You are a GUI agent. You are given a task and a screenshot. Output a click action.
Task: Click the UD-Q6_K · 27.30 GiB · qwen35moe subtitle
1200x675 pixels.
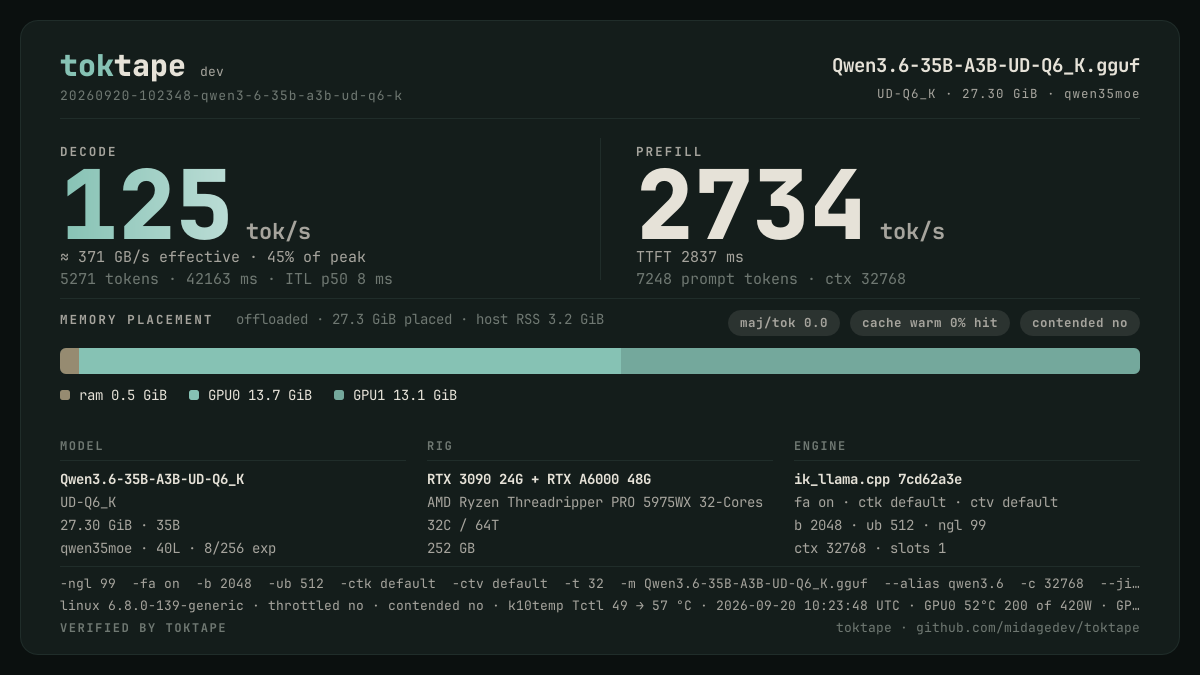(x=1008, y=94)
